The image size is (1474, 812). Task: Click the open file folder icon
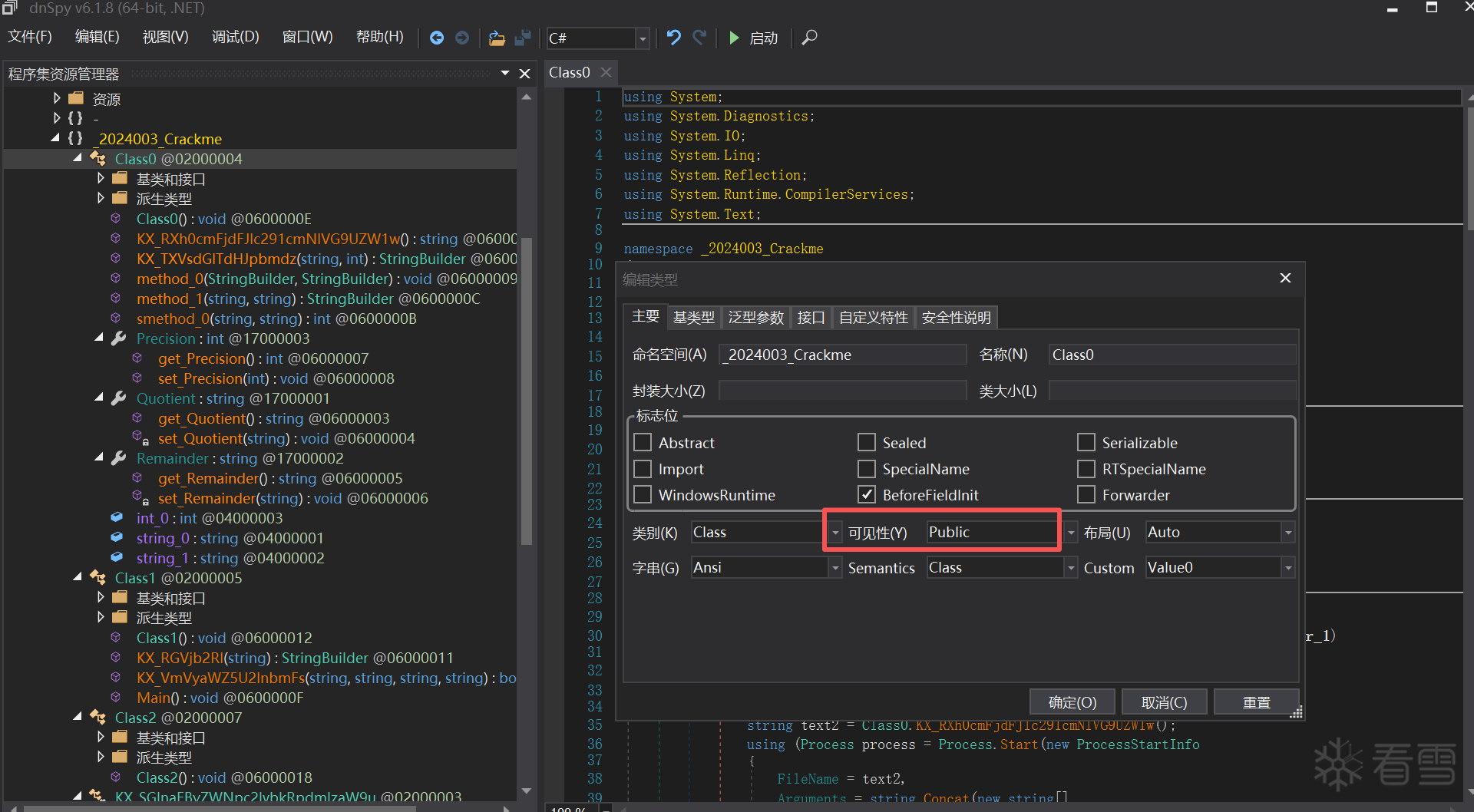tap(497, 38)
